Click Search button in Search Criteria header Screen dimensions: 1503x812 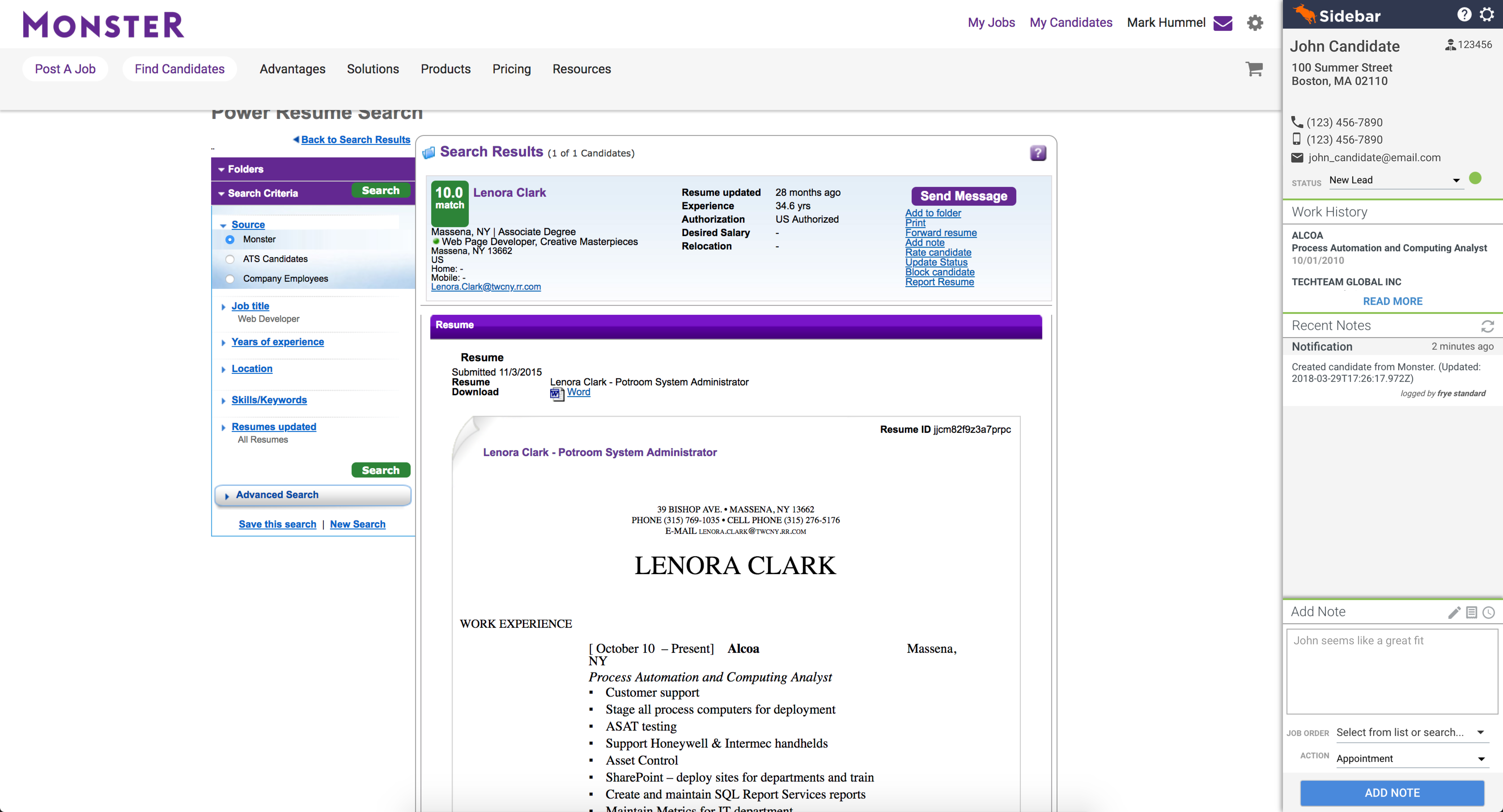[380, 190]
